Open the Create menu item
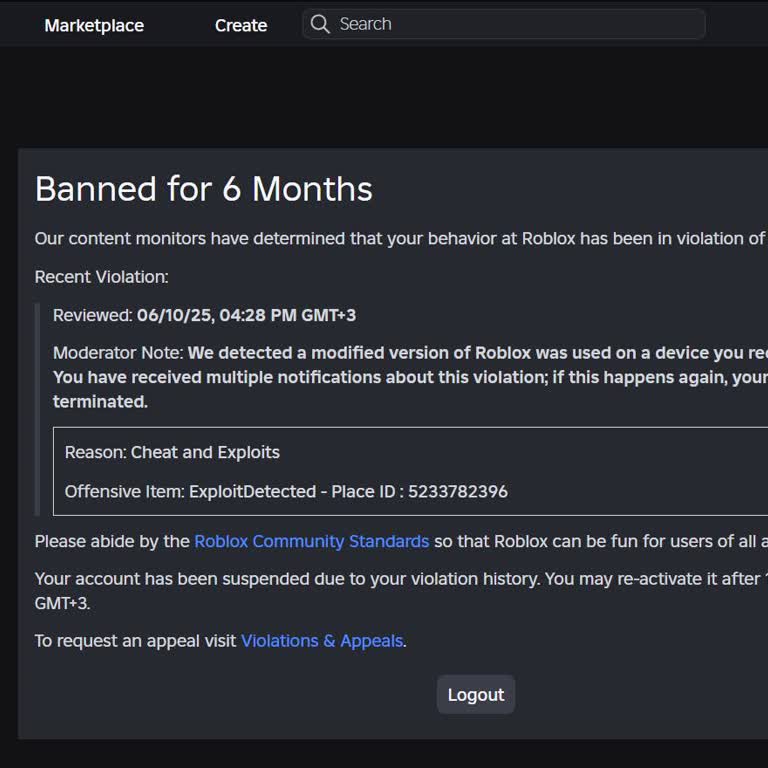The width and height of the screenshot is (768, 768). point(241,26)
